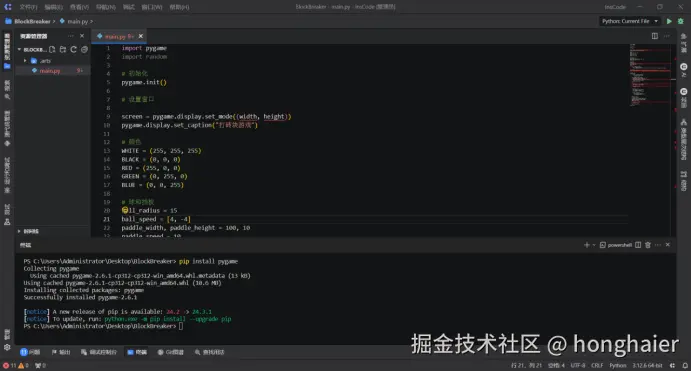Click the WHITE = (255, 255, 255) line
This screenshot has height=371, width=692.
(161, 151)
